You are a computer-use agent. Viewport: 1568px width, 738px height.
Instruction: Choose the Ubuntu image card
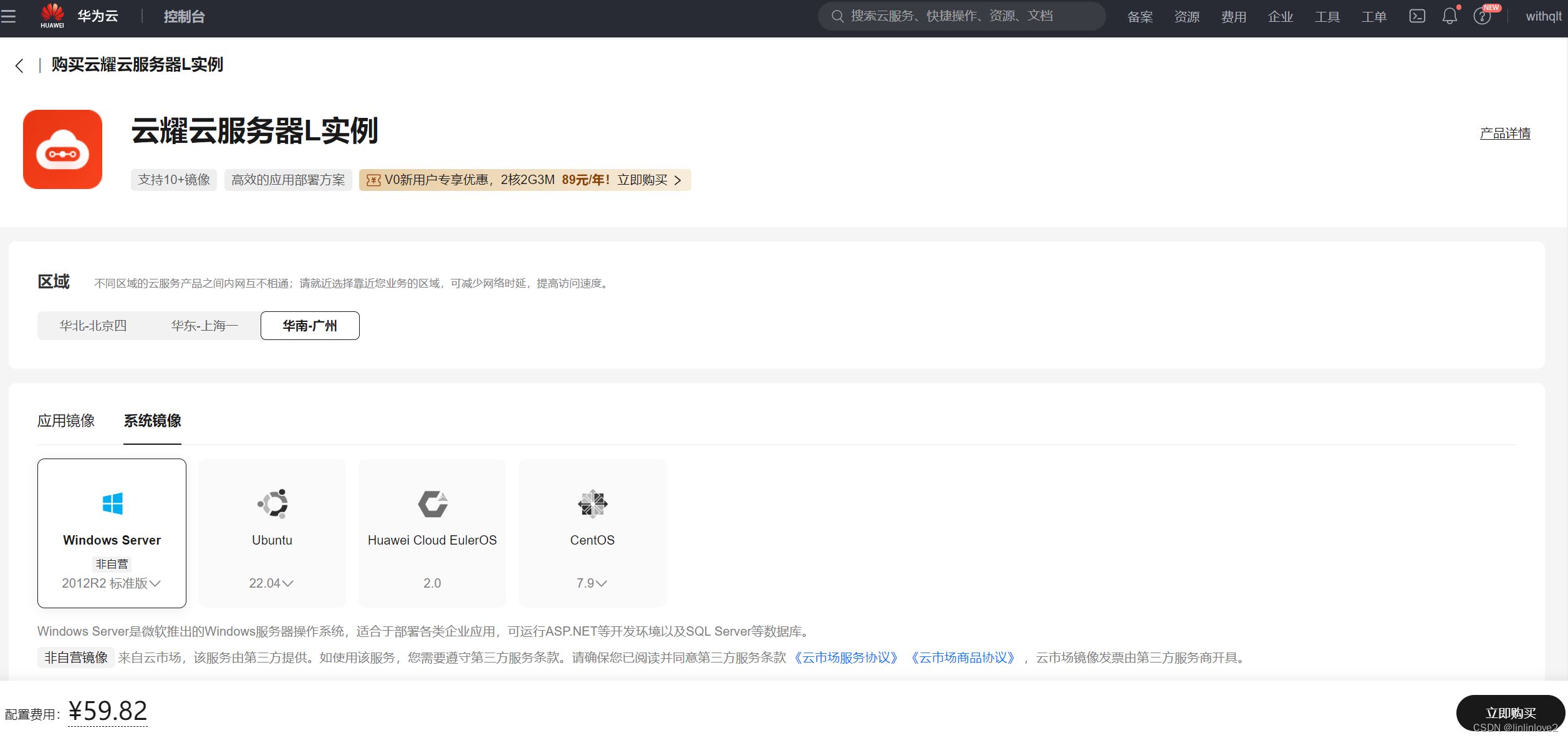272,533
